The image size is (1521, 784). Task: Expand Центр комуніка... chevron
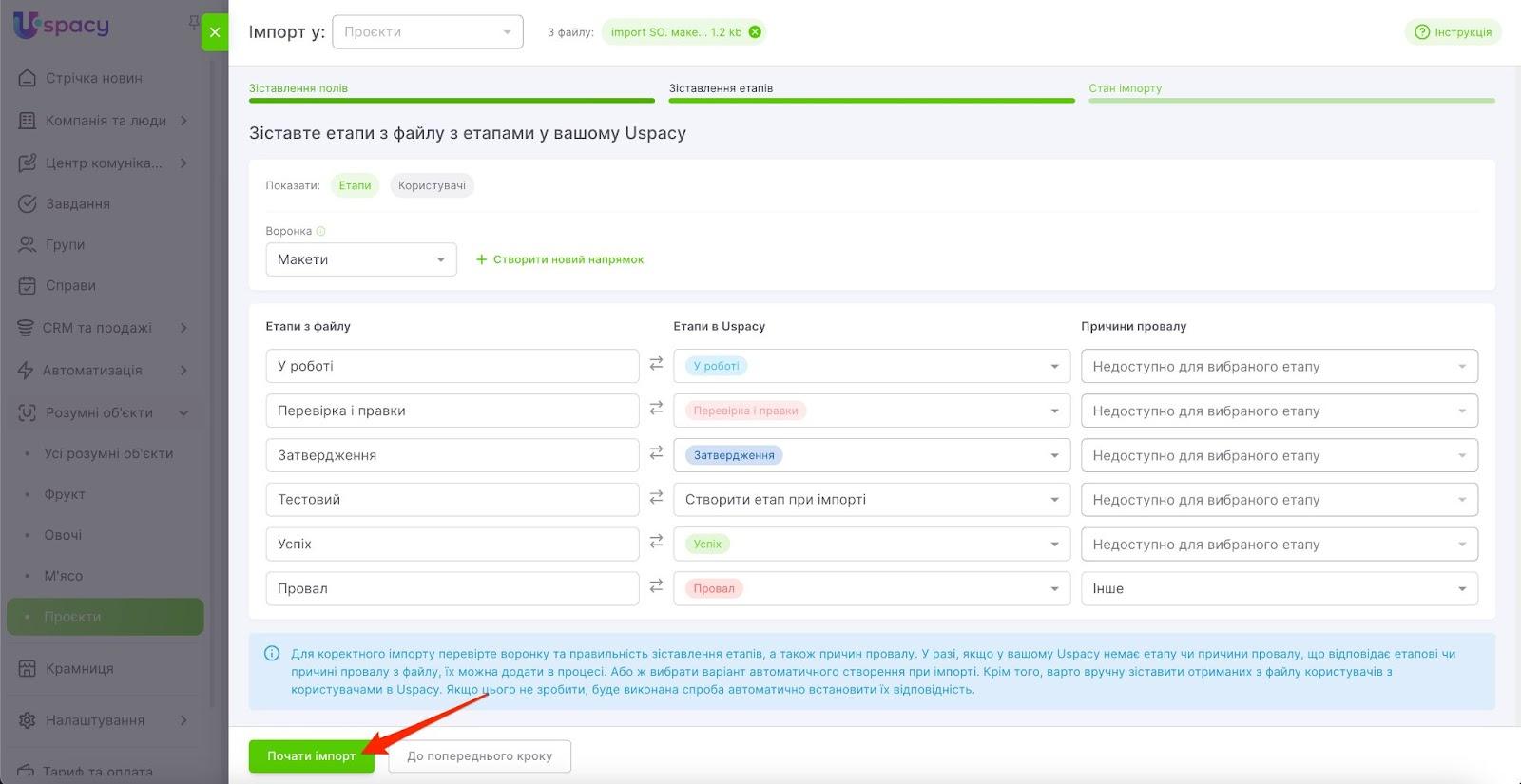[x=183, y=163]
